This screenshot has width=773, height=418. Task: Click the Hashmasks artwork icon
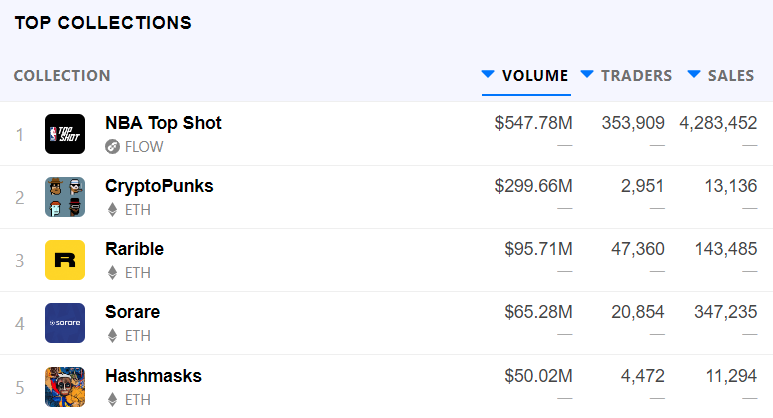tap(65, 386)
